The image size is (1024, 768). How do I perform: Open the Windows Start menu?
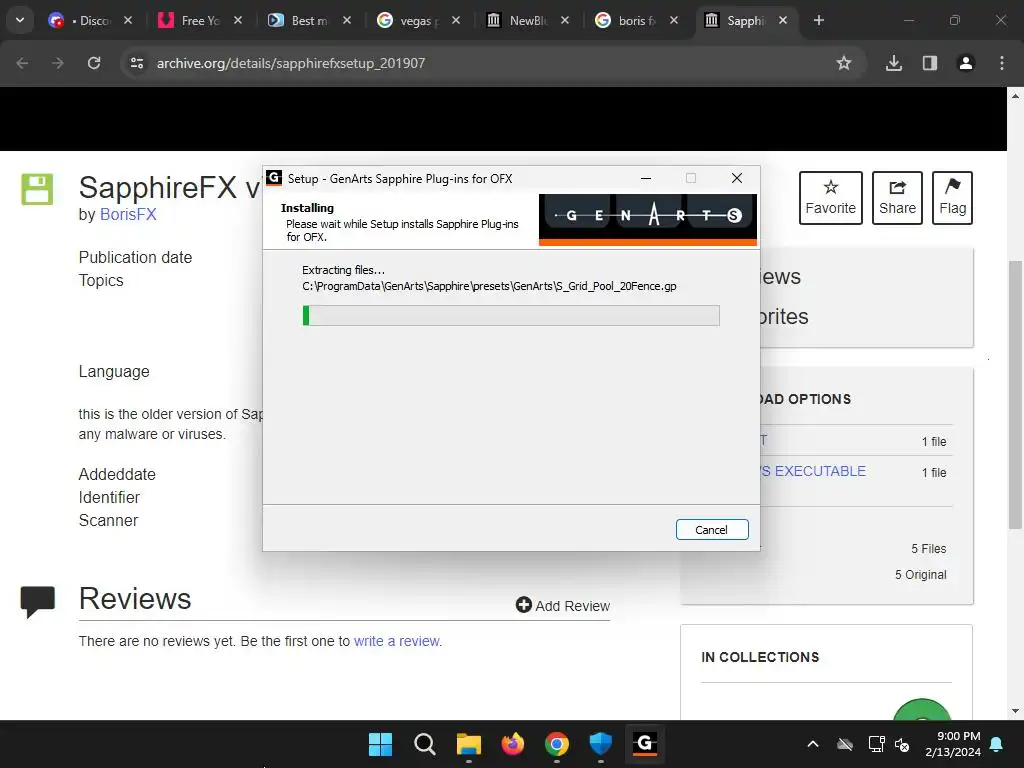(380, 744)
